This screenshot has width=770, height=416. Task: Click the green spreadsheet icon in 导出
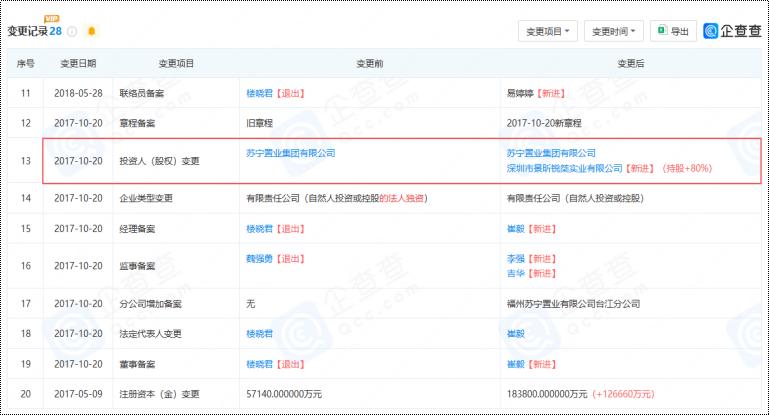click(662, 30)
